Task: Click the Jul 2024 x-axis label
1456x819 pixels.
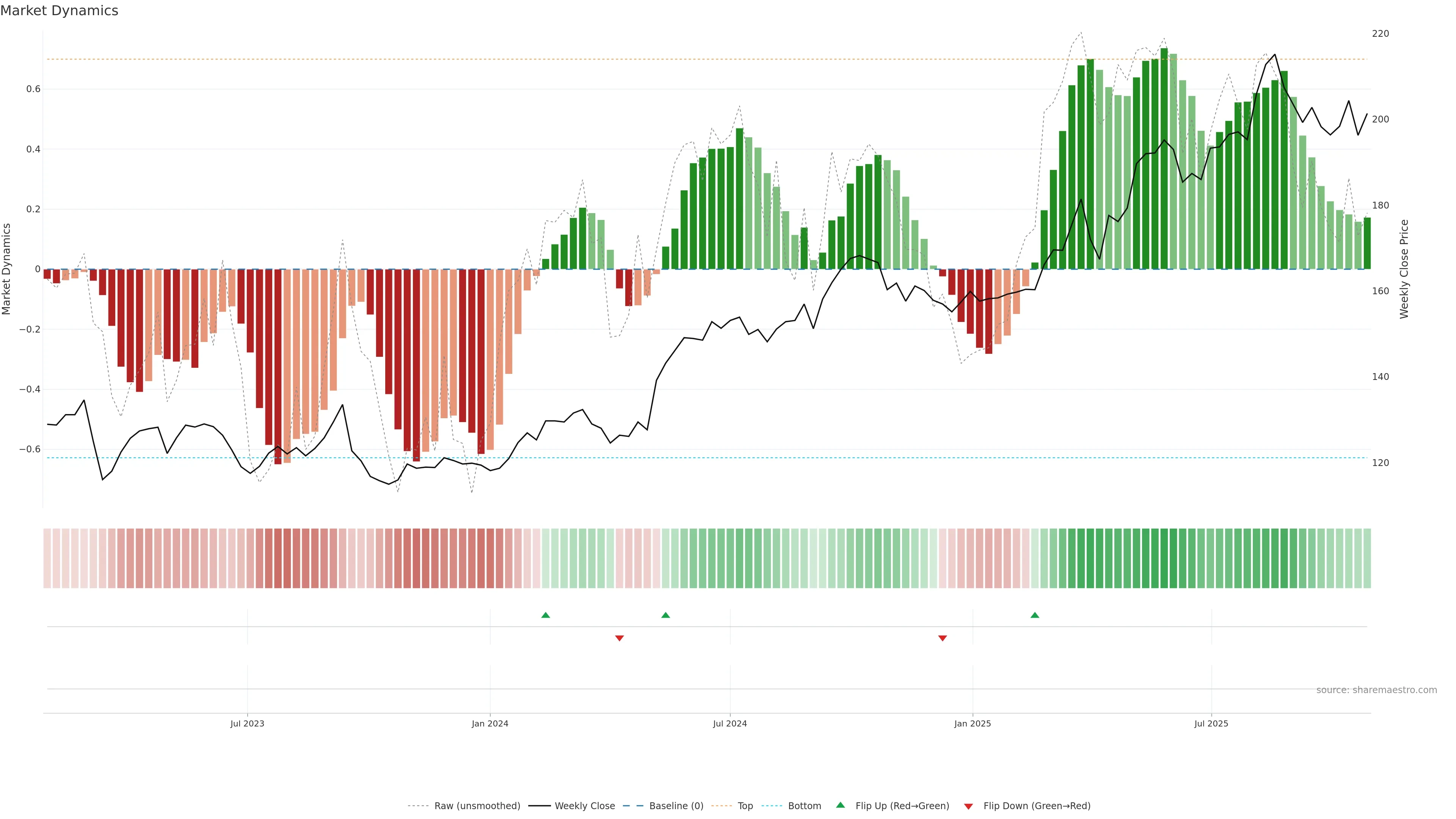Action: 730,723
